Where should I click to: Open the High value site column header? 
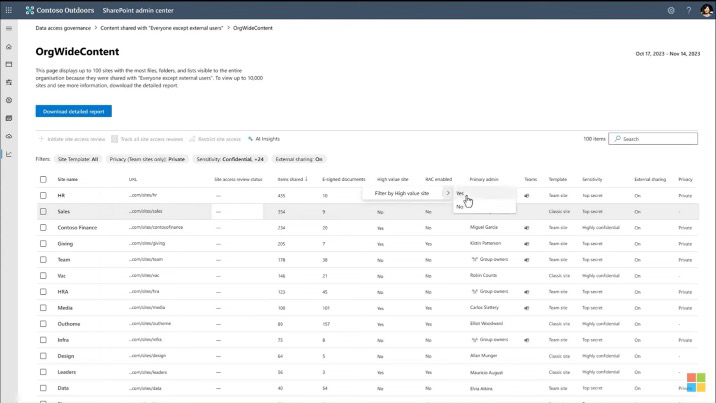[x=392, y=179]
